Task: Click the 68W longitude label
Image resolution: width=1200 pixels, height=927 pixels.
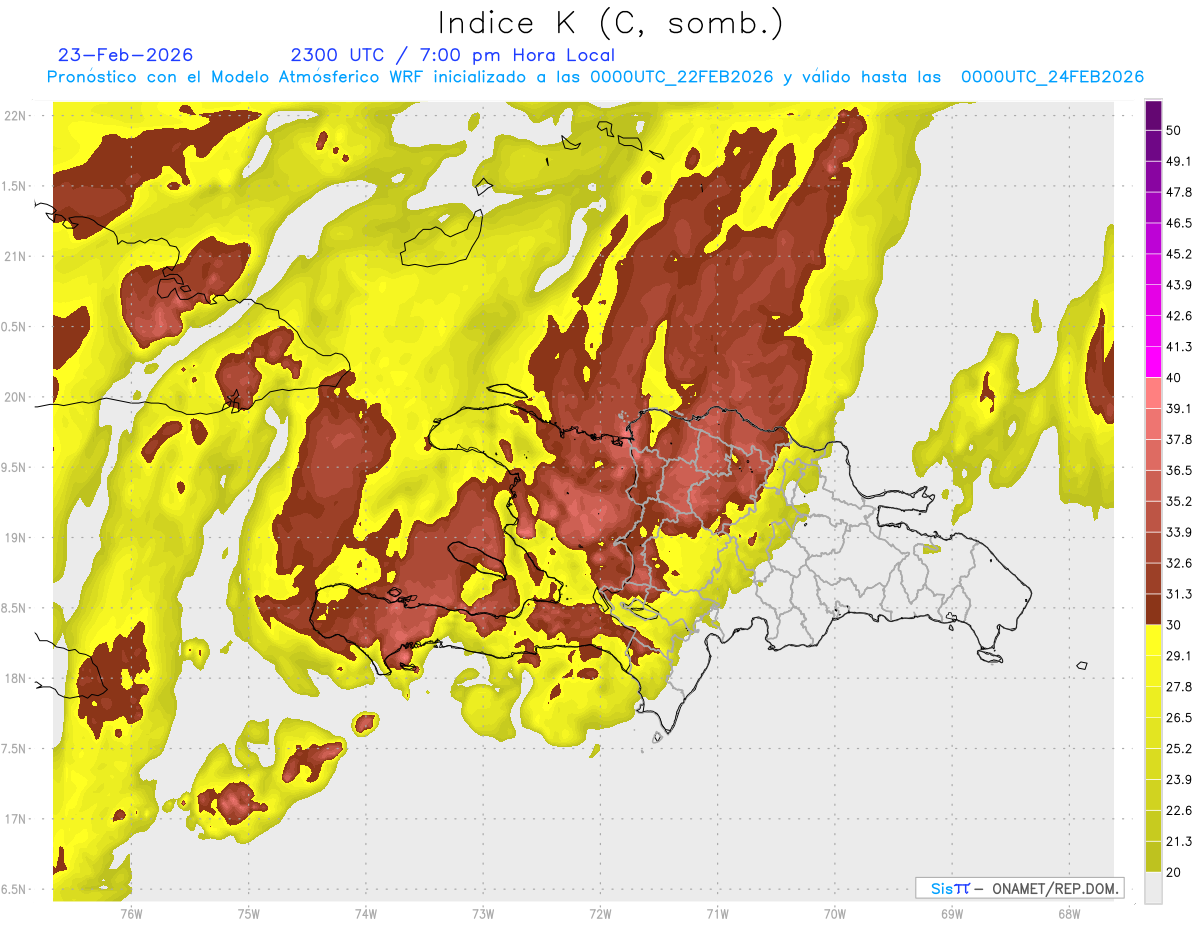Action: point(1069,913)
